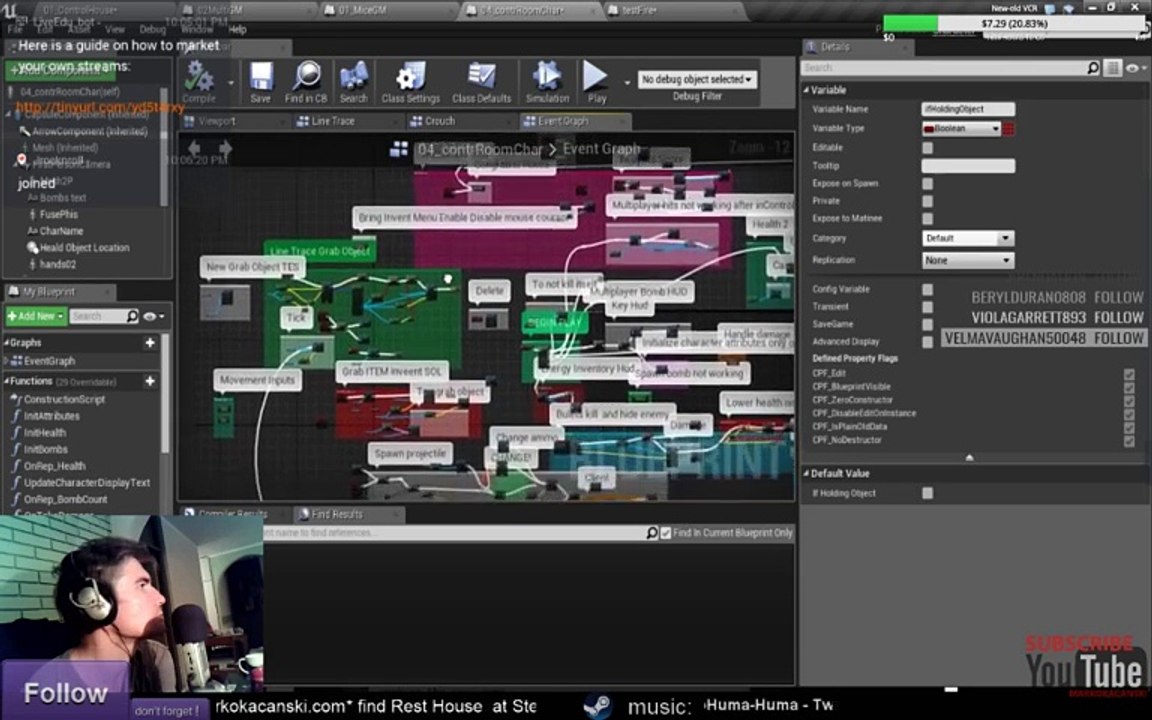Select FusePhis component
Screen dimensions: 1152x720
[x=59, y=215]
